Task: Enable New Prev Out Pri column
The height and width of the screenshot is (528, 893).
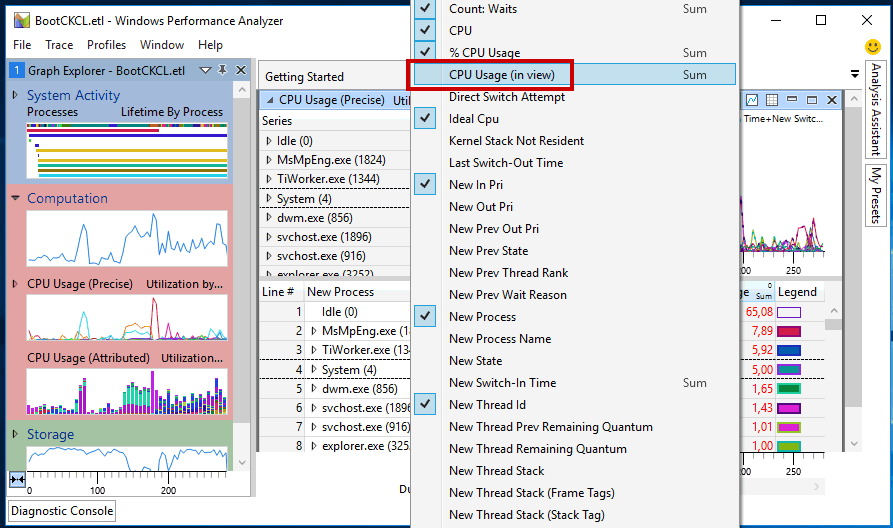Action: pos(493,229)
